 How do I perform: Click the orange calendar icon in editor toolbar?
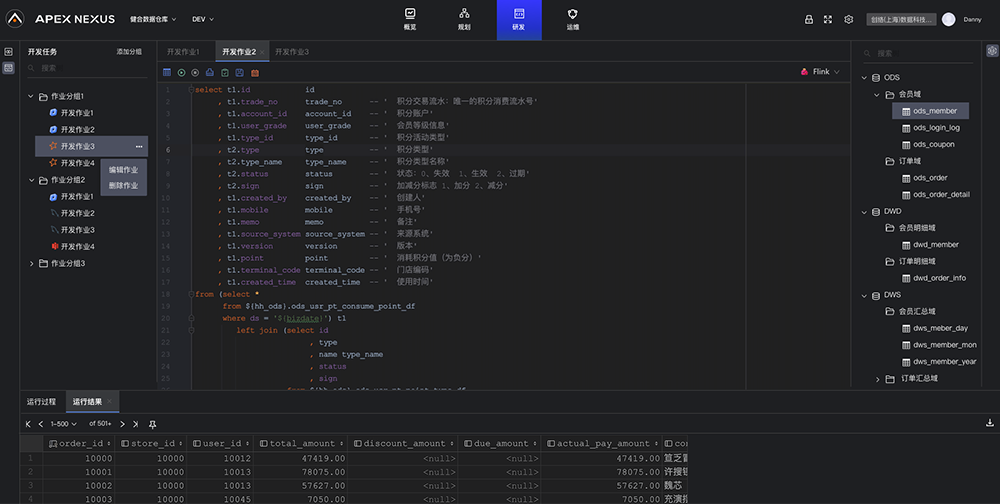(x=255, y=73)
